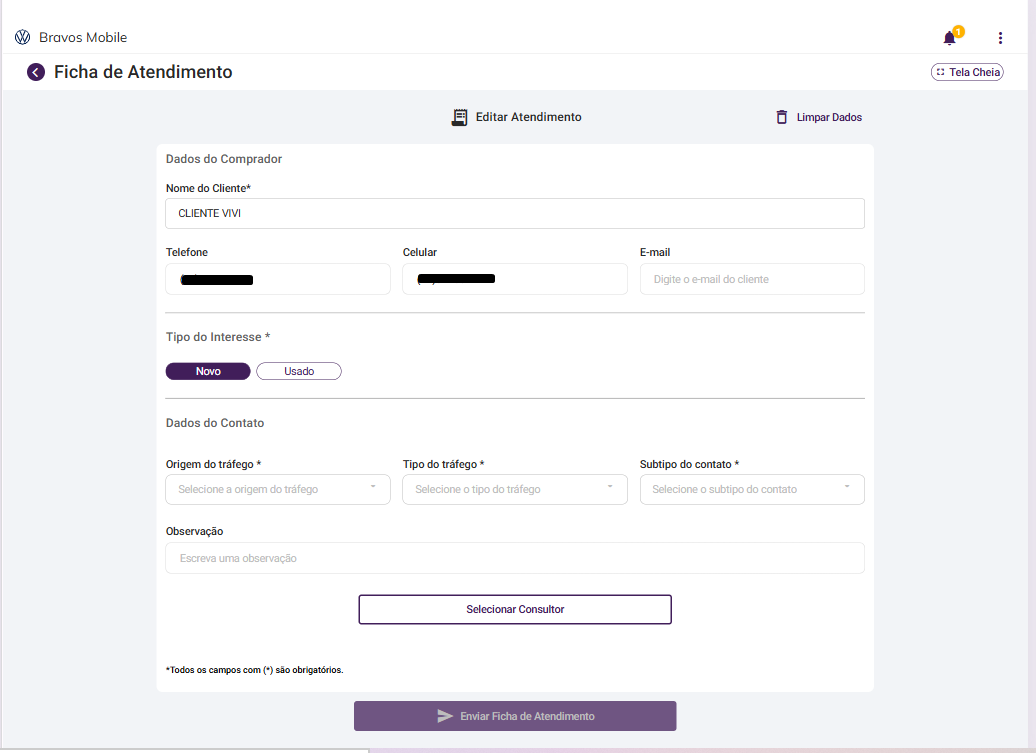Click the Editar Atendimento notepad icon
Image resolution: width=1036 pixels, height=753 pixels.
point(460,117)
